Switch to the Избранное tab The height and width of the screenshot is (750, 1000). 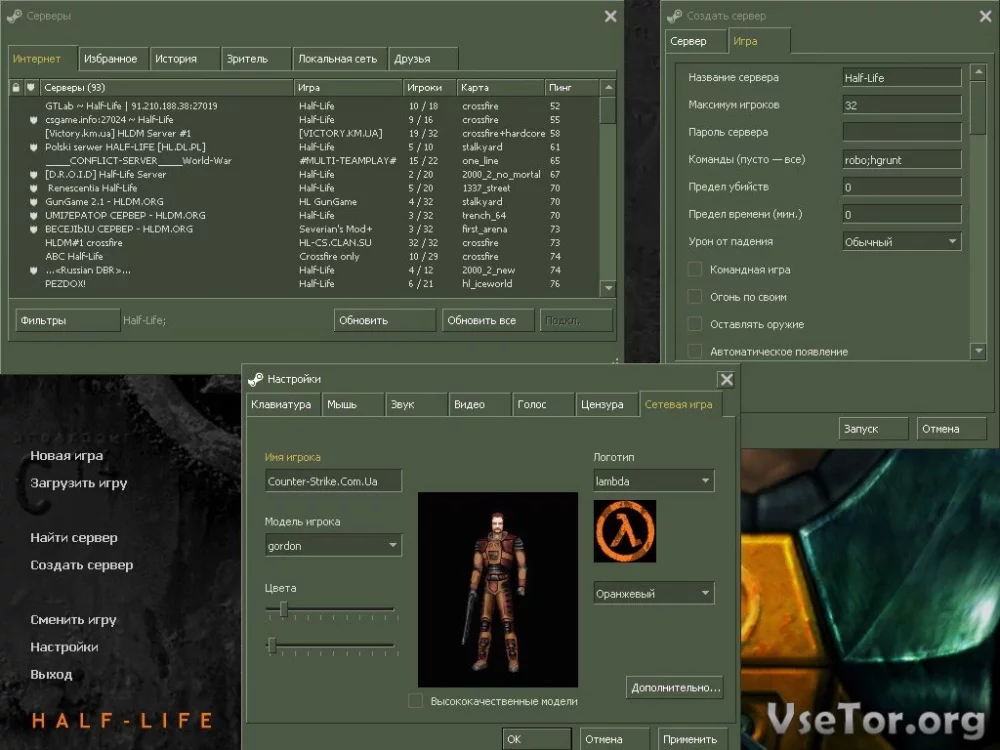click(110, 59)
